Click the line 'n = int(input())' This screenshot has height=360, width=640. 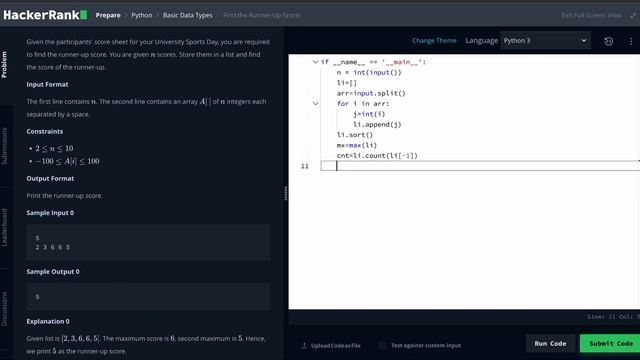coord(369,73)
